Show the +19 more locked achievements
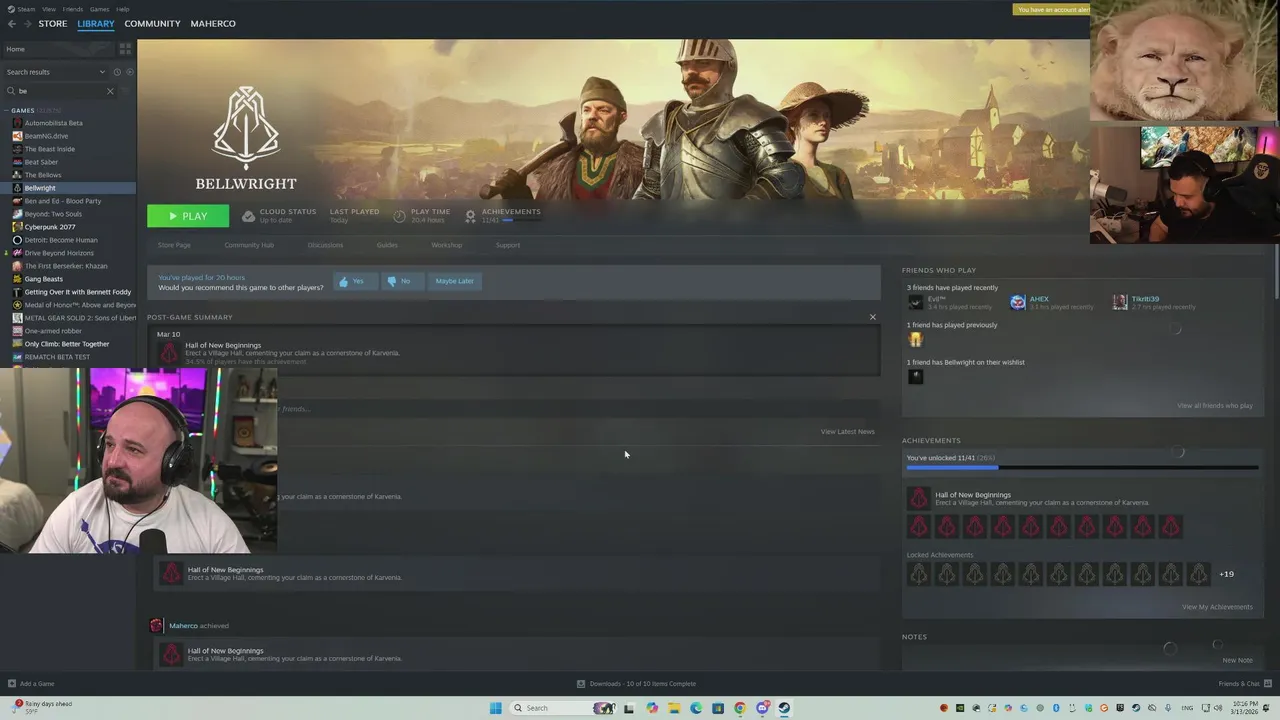The height and width of the screenshot is (720, 1280). (1227, 574)
